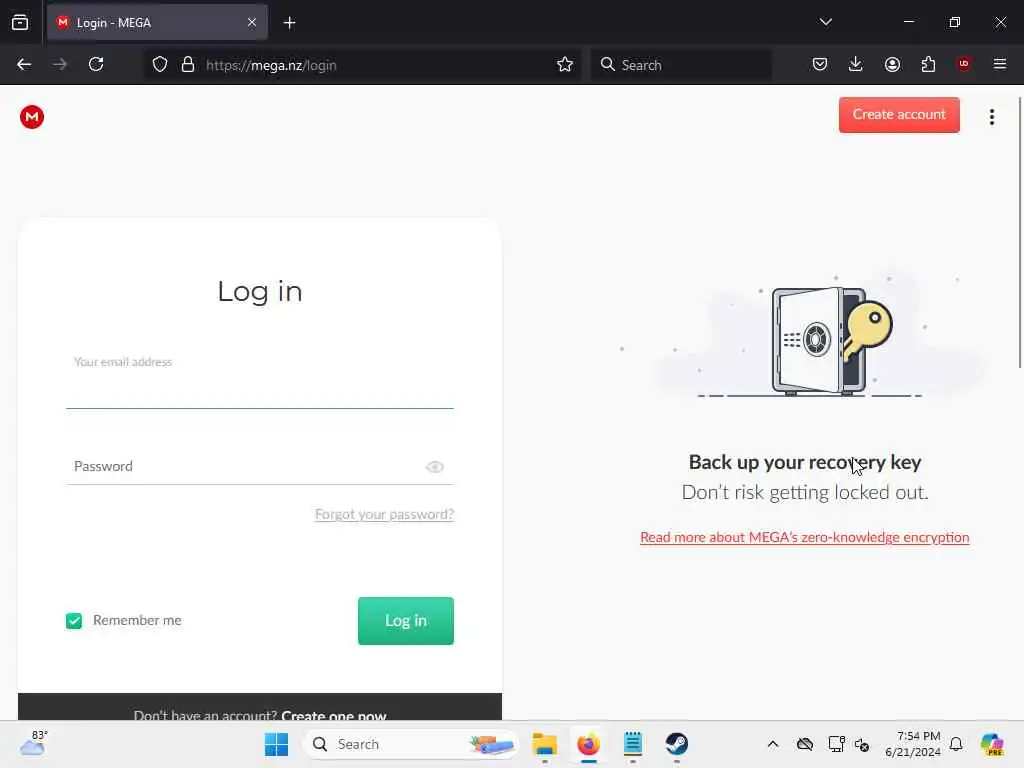Image resolution: width=1024 pixels, height=768 pixels.
Task: Click the muted volume tray icon
Action: pos(862,744)
